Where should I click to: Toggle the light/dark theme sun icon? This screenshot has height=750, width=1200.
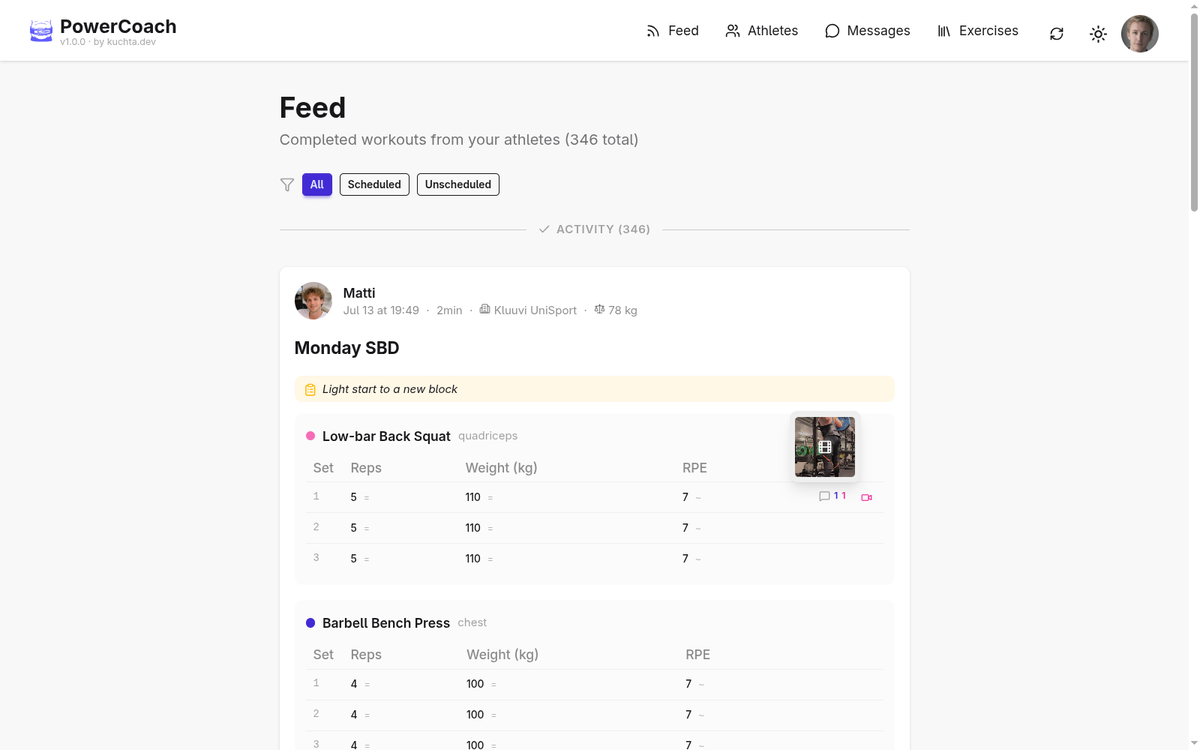point(1098,34)
